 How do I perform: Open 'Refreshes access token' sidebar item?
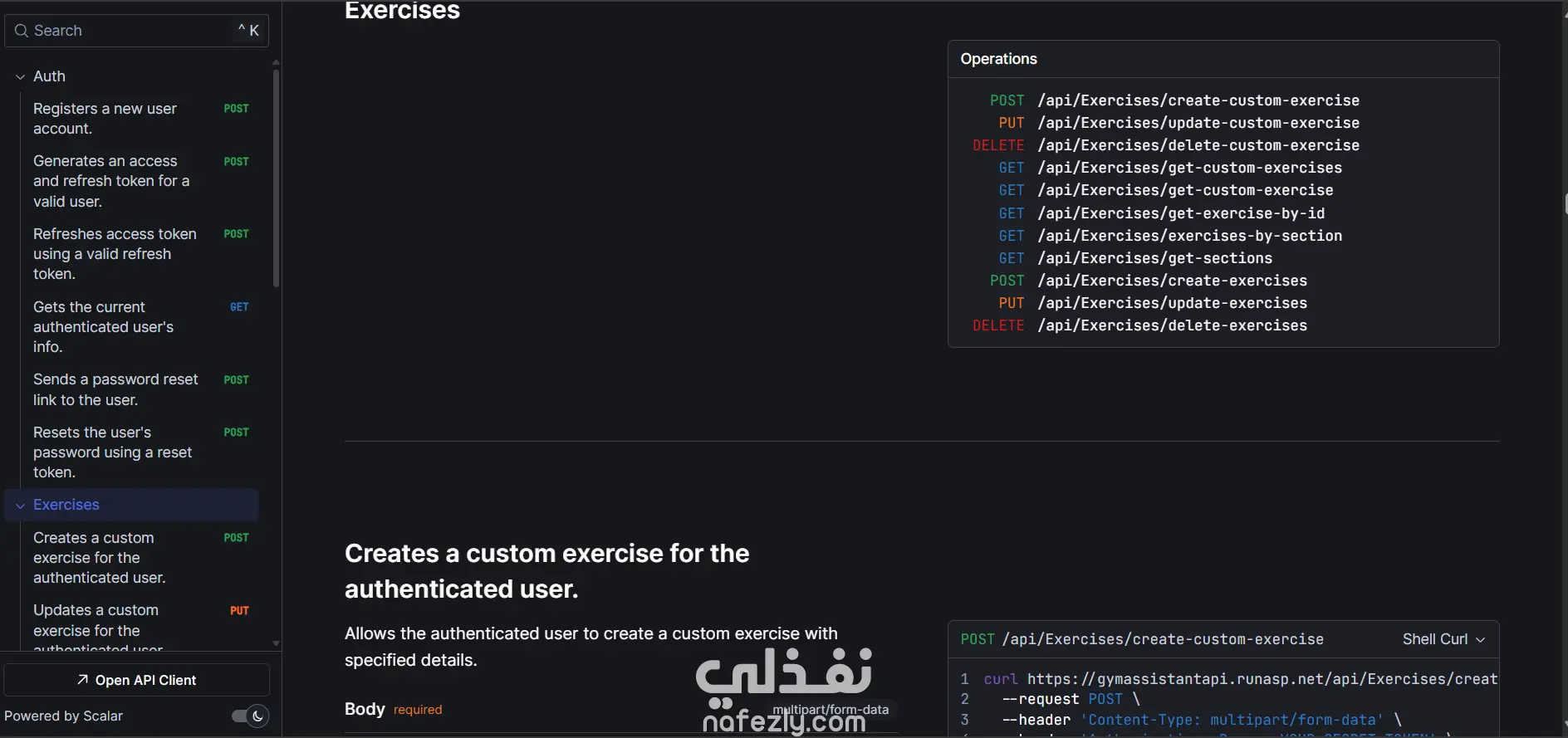tap(115, 254)
